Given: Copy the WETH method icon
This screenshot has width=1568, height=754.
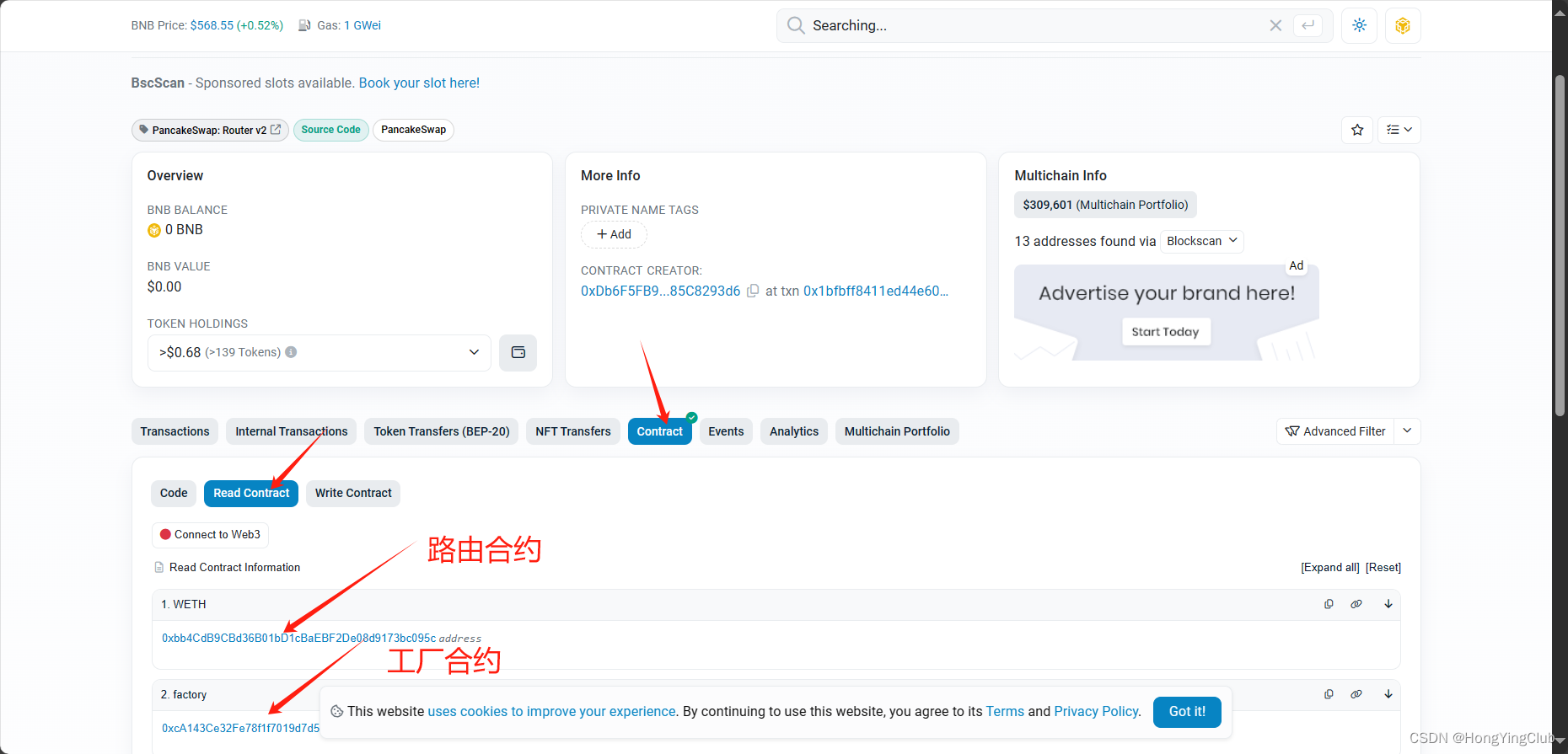Looking at the screenshot, I should coord(1329,604).
